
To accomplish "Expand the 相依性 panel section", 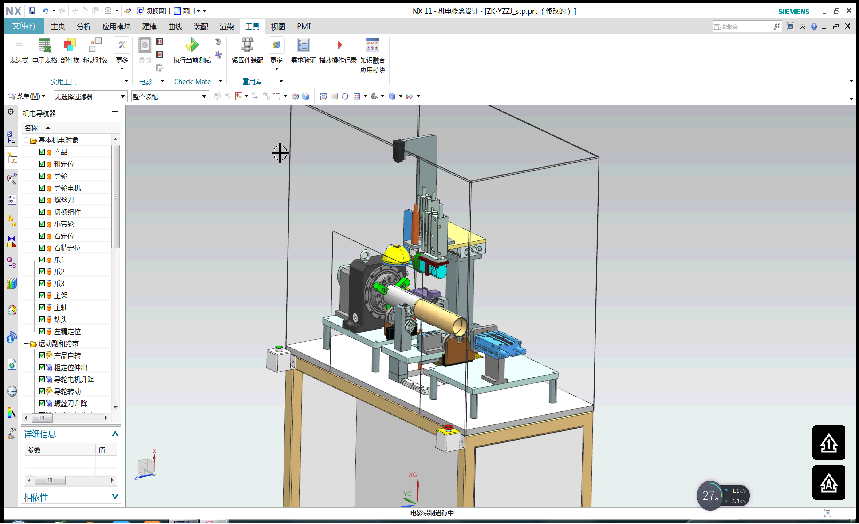I will click(115, 497).
